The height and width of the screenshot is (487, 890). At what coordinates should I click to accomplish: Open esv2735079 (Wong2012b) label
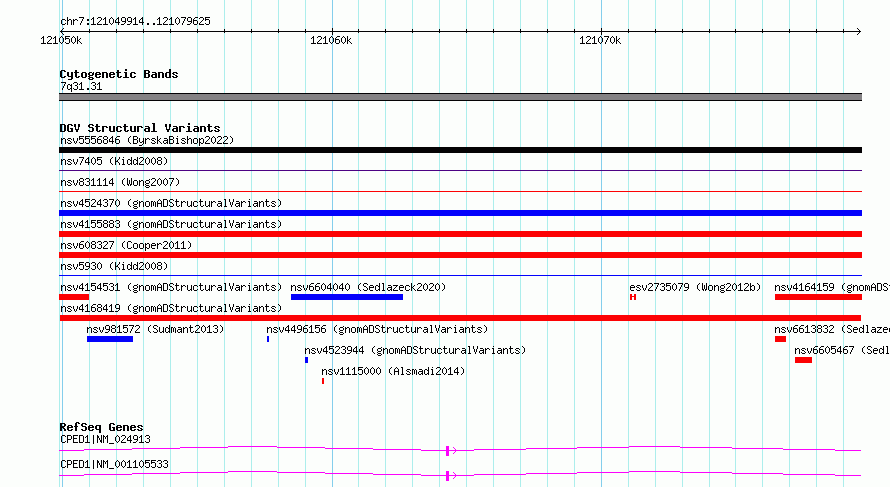[x=695, y=287]
